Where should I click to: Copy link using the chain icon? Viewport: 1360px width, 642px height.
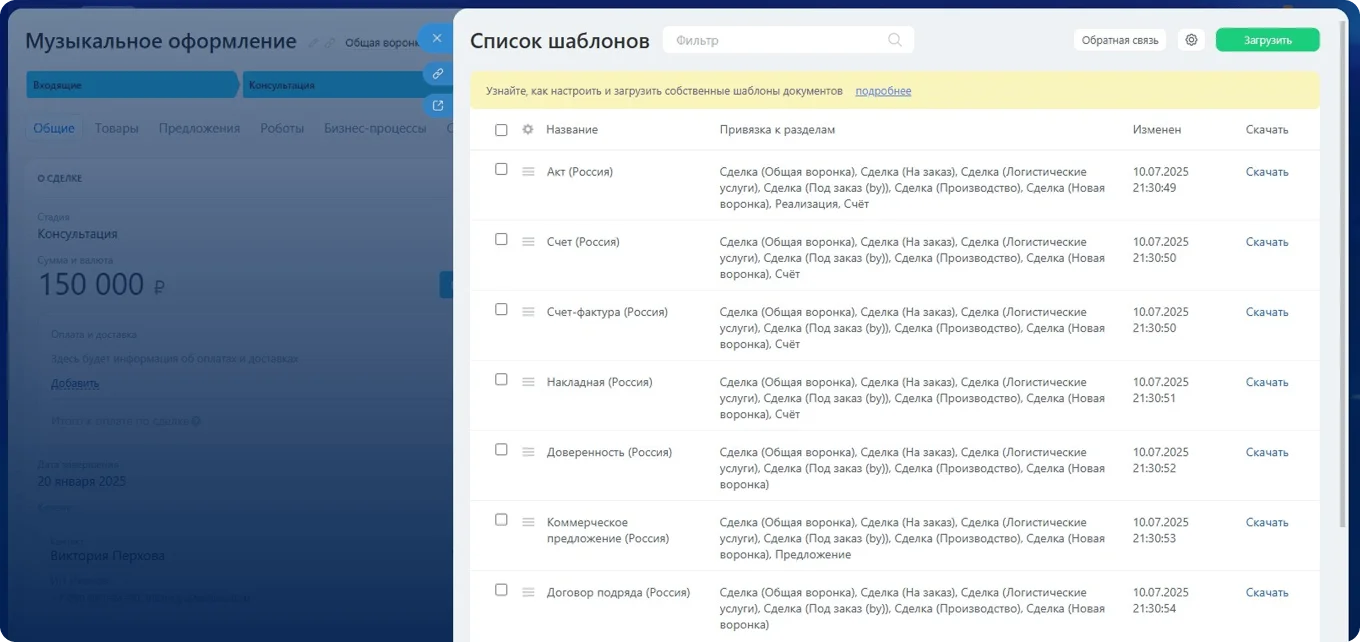click(437, 73)
